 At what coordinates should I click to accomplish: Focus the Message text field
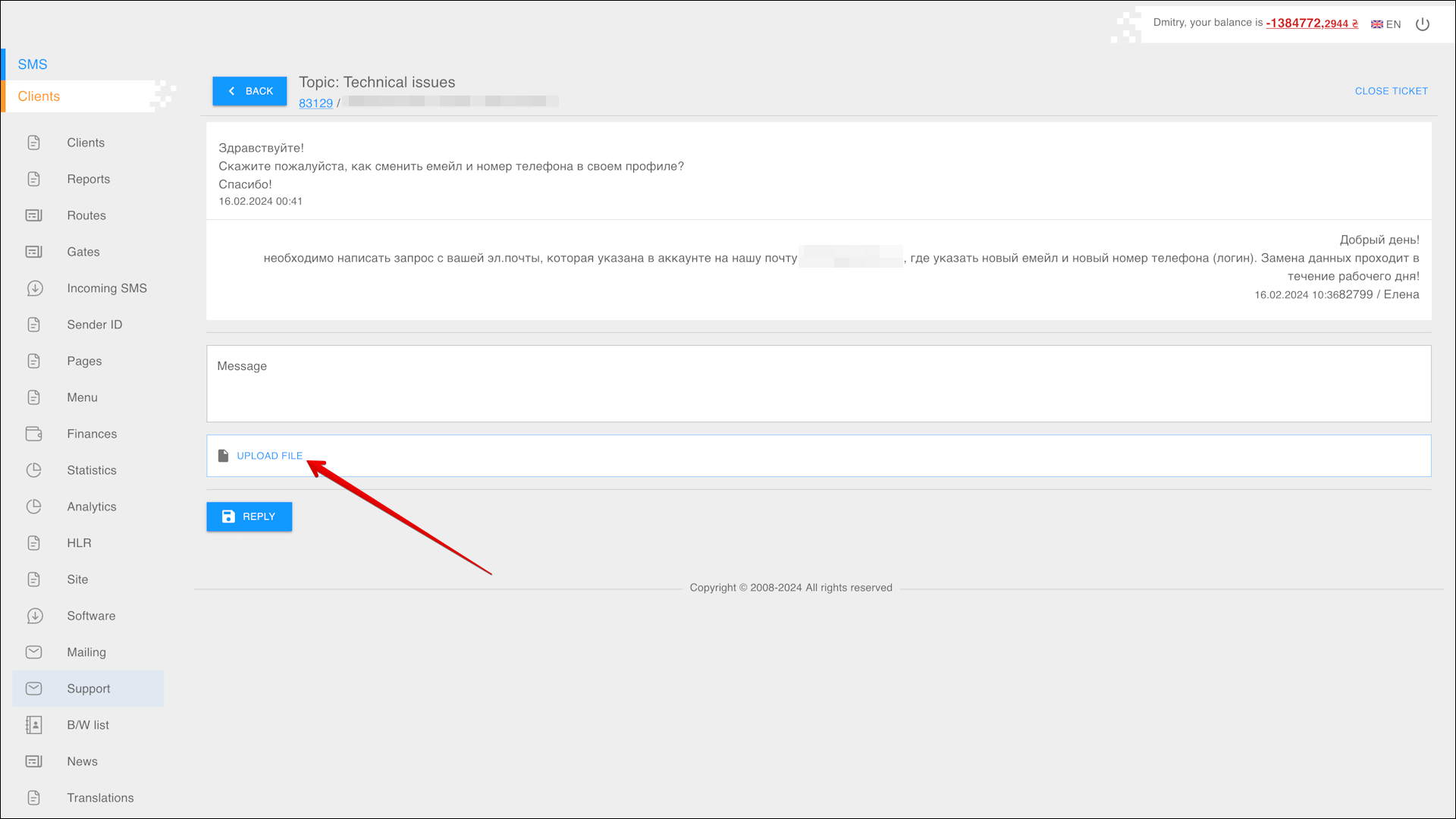click(x=818, y=384)
